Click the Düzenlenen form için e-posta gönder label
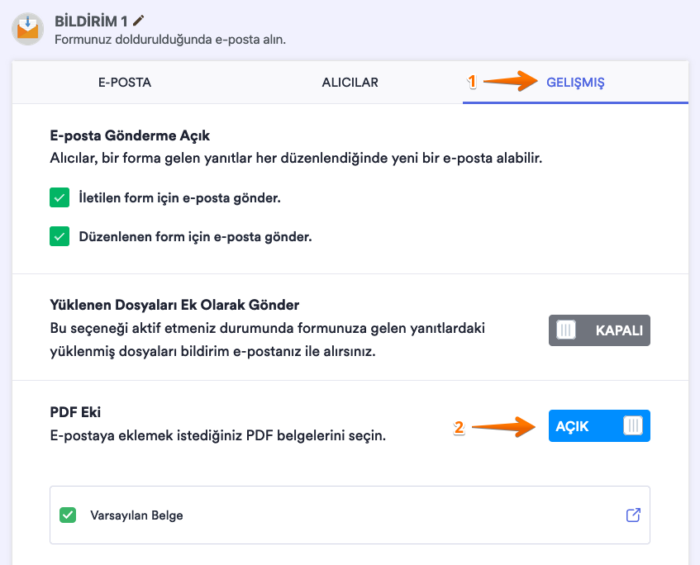Screen dimensions: 700x565 point(196,238)
